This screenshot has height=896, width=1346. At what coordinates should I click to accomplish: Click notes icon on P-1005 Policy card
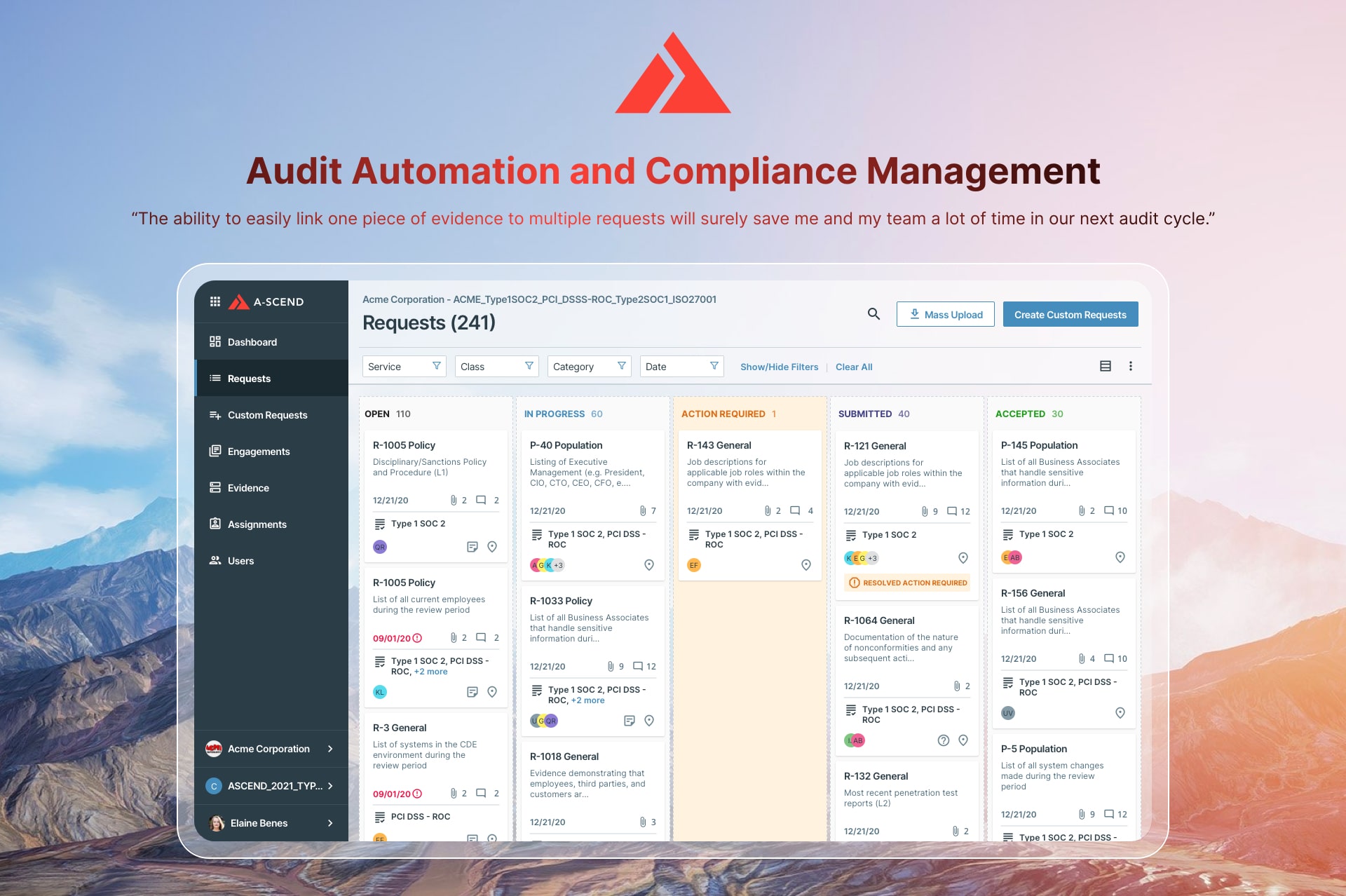[473, 547]
